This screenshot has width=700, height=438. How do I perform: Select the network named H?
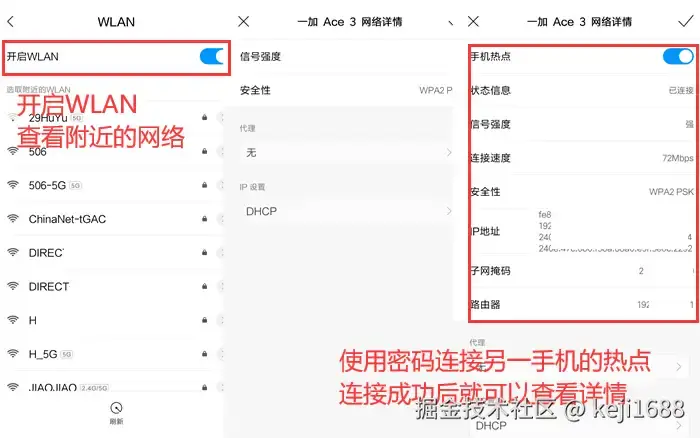(x=114, y=320)
